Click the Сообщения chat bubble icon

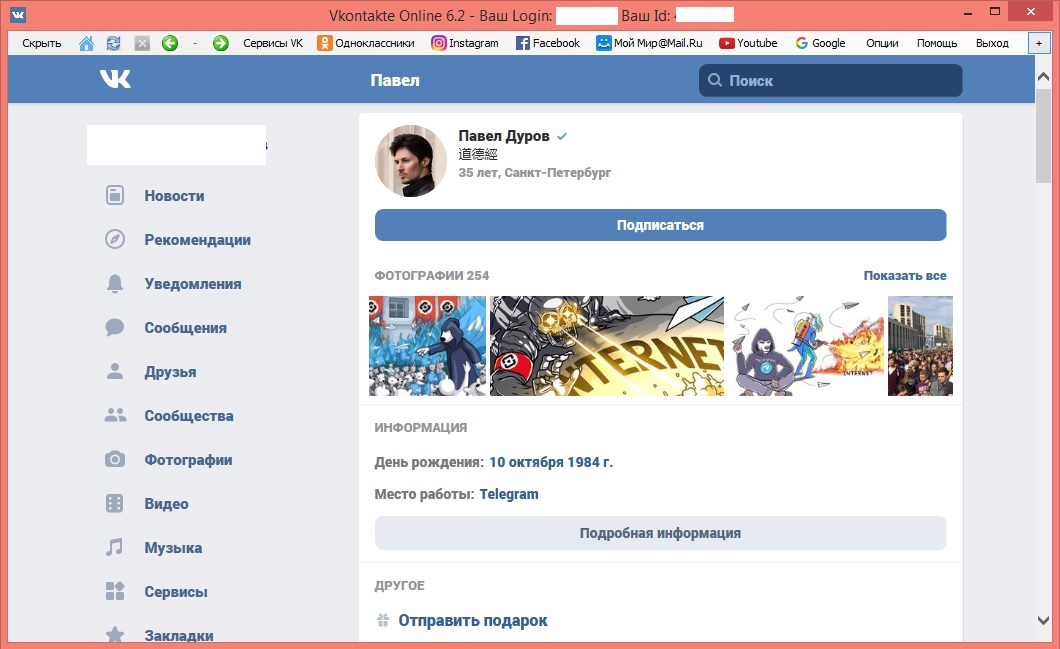tap(115, 328)
